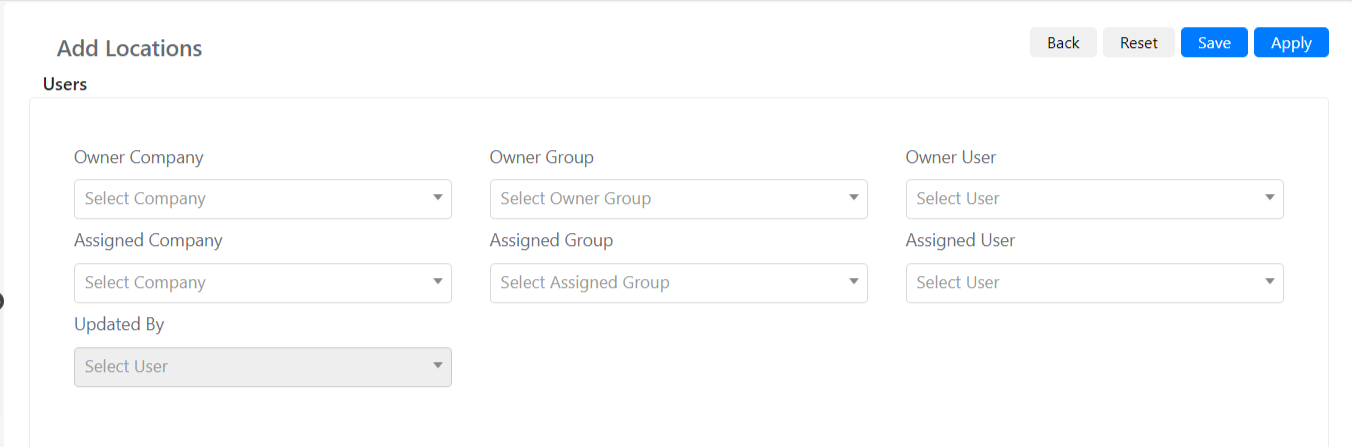1352x447 pixels.
Task: Open the Owner Group dropdown
Action: pyautogui.click(x=679, y=199)
